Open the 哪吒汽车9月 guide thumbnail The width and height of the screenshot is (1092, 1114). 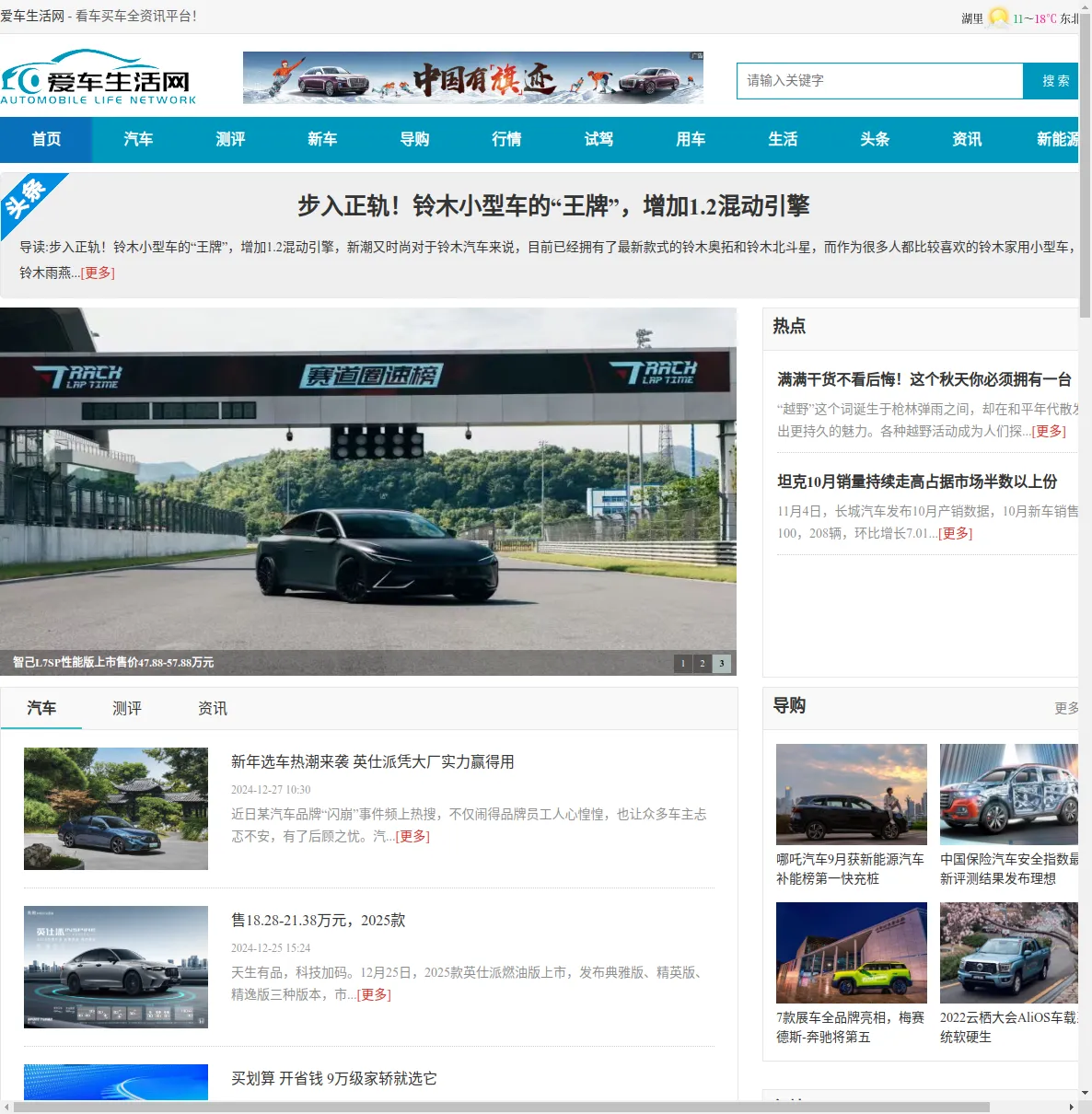852,795
